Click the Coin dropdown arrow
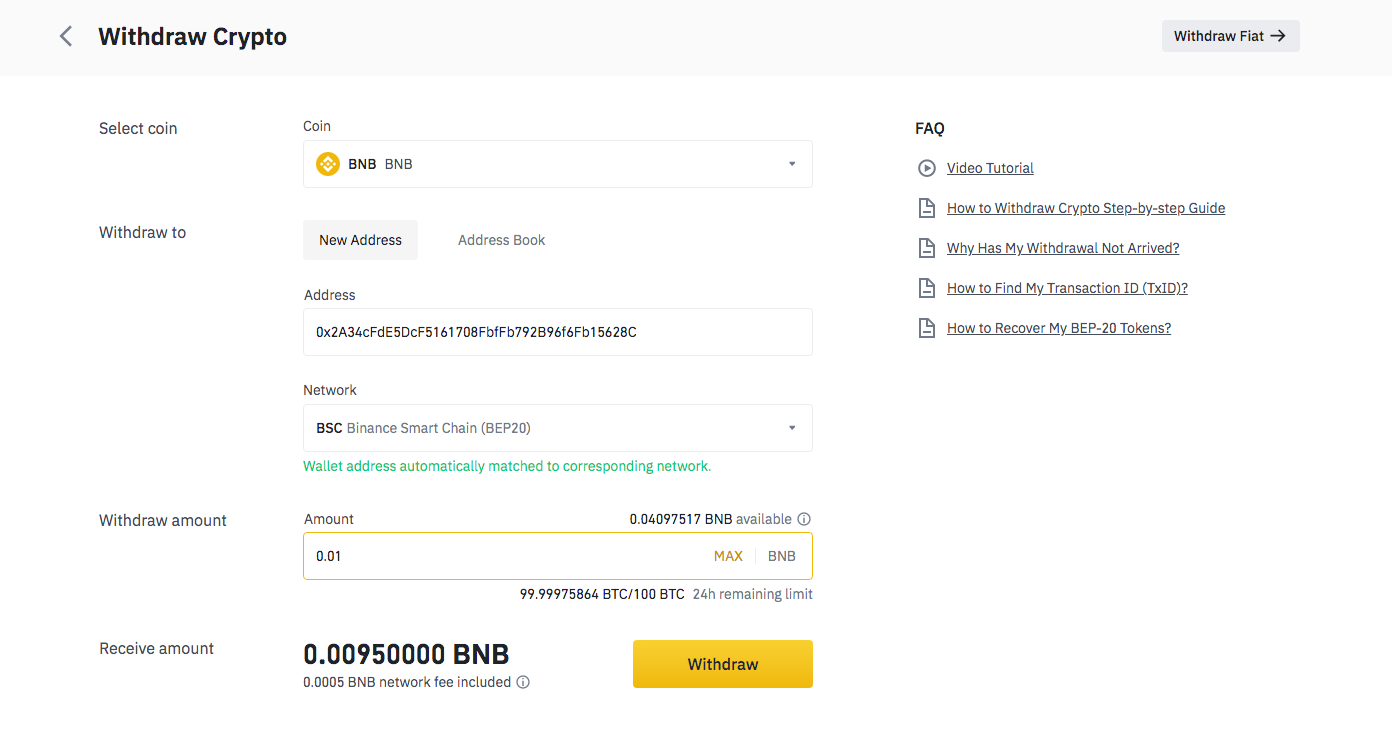Screen dimensions: 1392x737 pos(792,164)
